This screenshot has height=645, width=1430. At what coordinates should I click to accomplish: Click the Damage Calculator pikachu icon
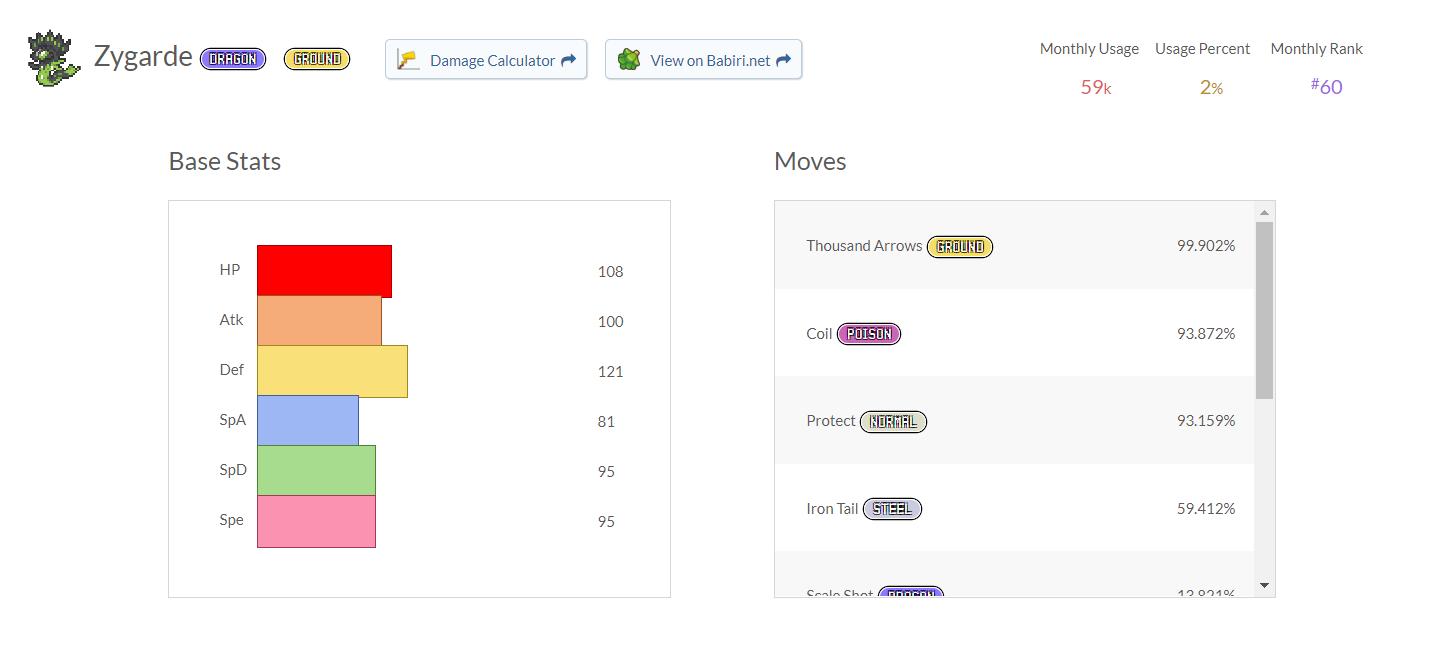pos(407,60)
